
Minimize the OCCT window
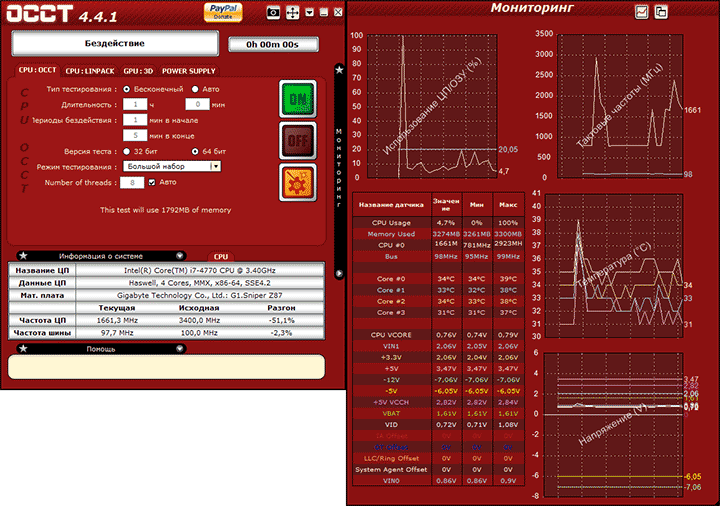click(324, 12)
